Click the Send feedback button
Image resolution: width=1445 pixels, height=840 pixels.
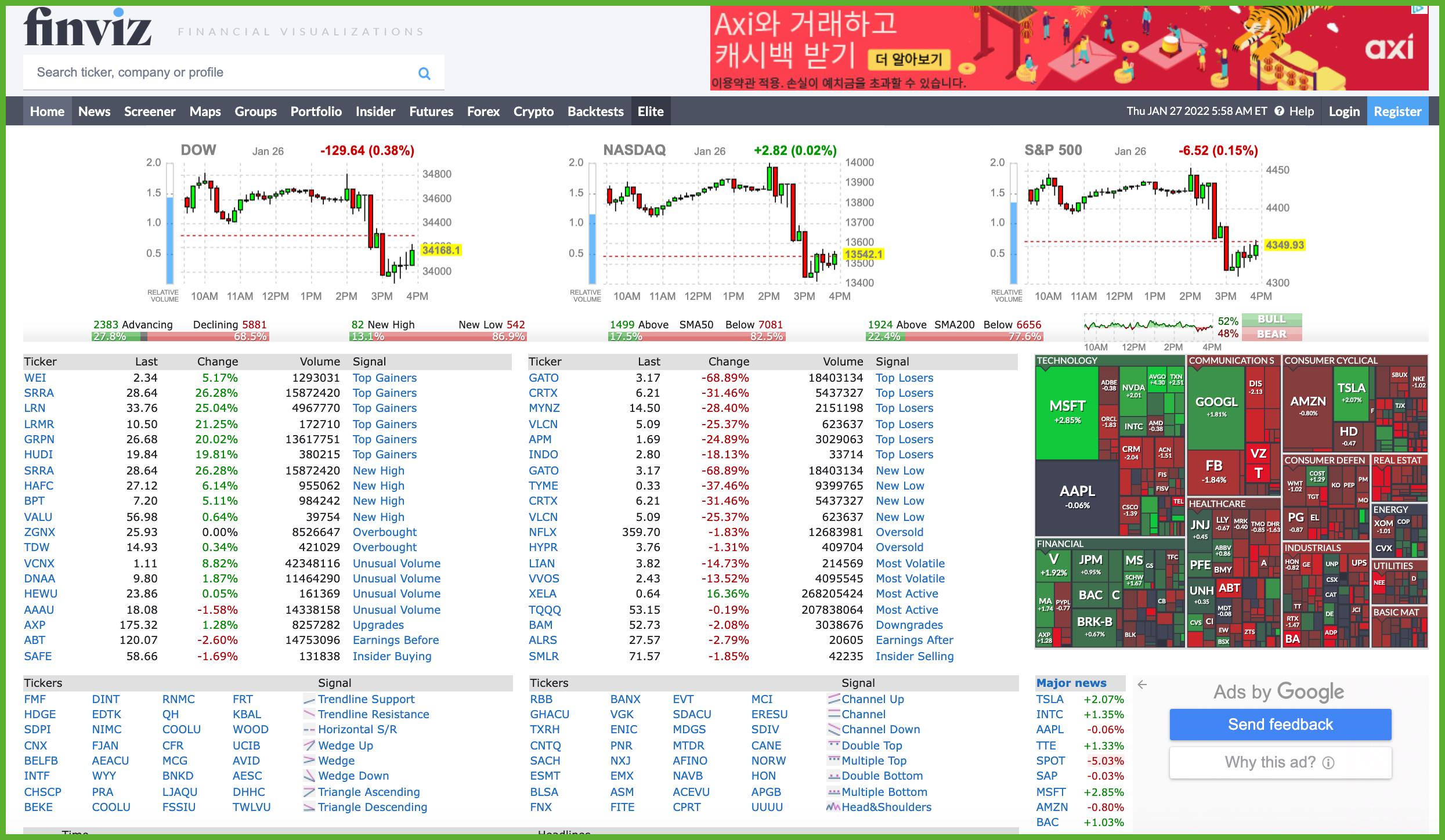1280,725
